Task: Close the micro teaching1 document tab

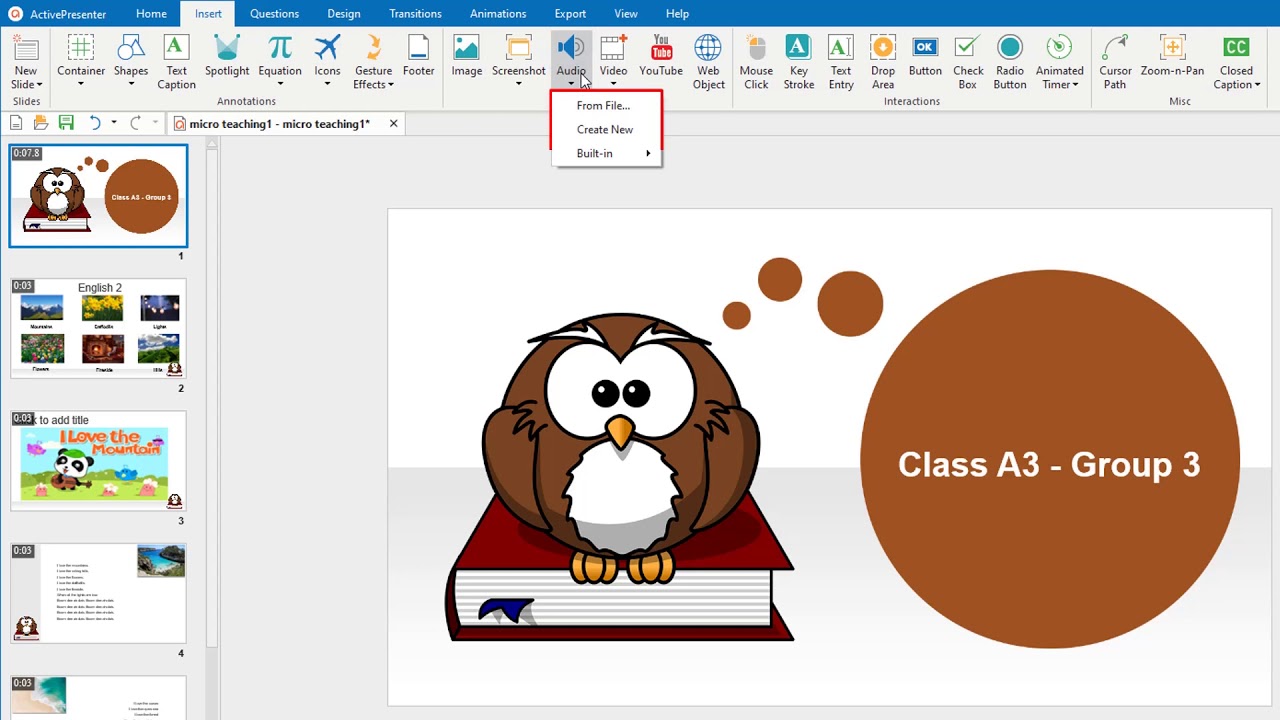Action: click(x=393, y=123)
